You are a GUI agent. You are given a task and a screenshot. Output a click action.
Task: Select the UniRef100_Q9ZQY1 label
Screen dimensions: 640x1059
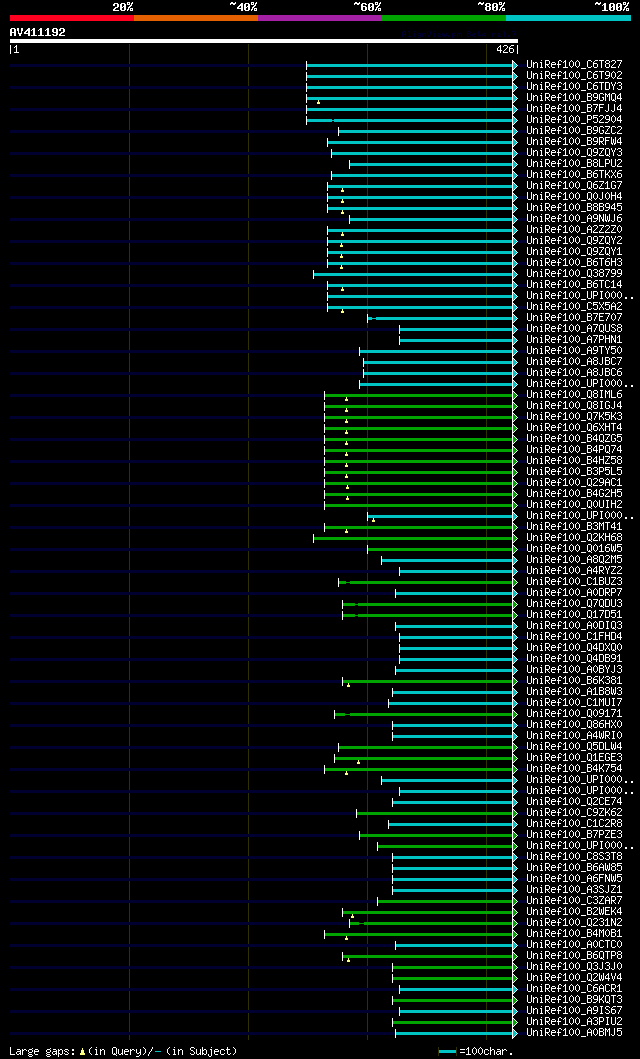575,252
